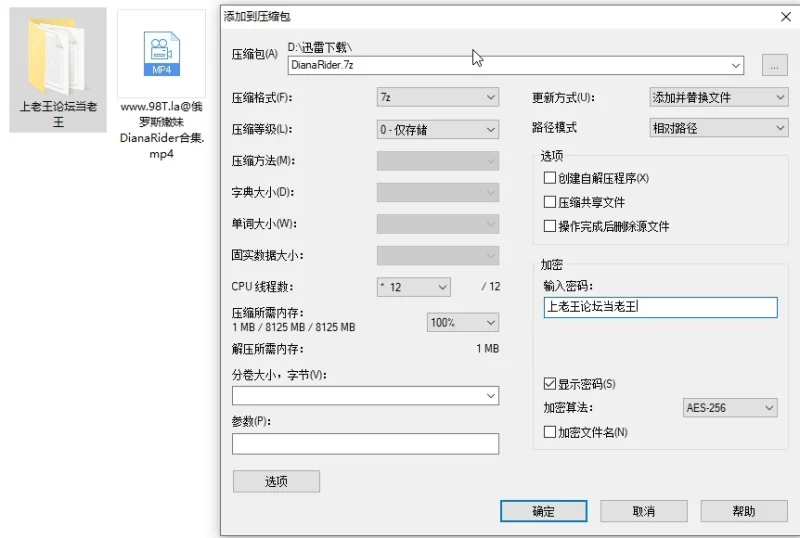Click the confirm (确定) button
The height and width of the screenshot is (538, 800).
(x=543, y=510)
